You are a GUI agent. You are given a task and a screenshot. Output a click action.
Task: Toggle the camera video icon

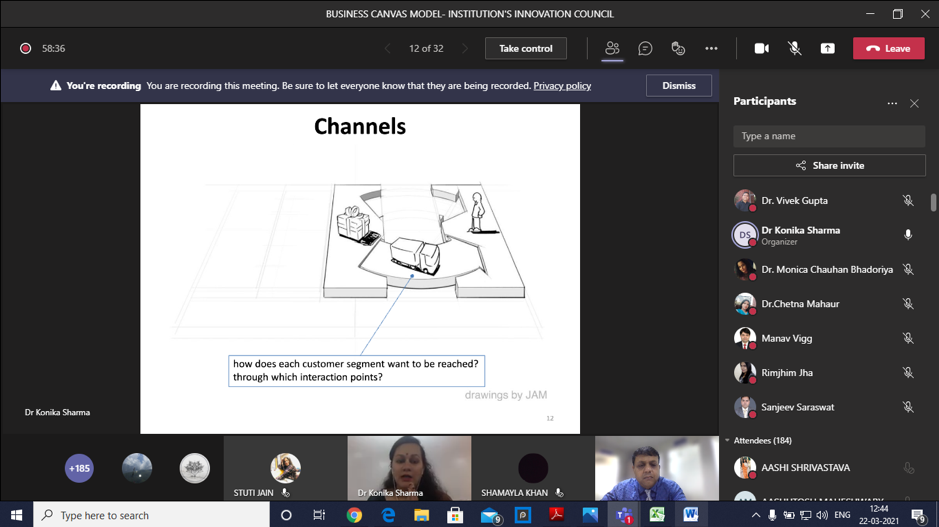coord(762,49)
